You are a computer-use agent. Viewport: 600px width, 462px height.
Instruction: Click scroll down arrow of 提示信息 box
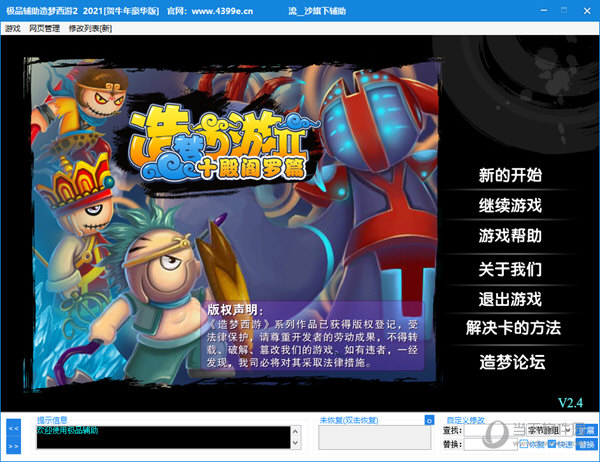(x=295, y=442)
